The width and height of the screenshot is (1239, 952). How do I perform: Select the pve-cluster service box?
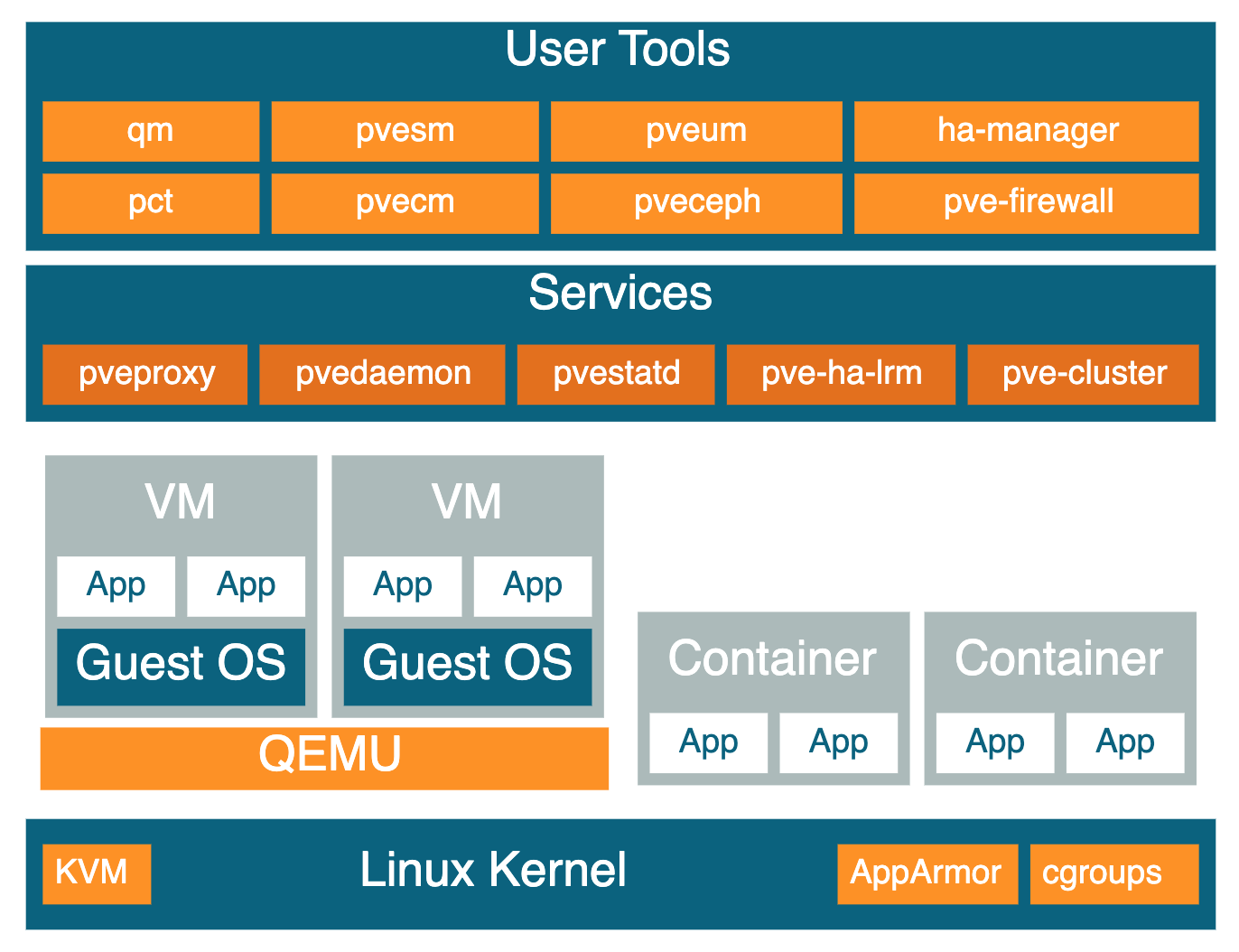click(x=1083, y=374)
